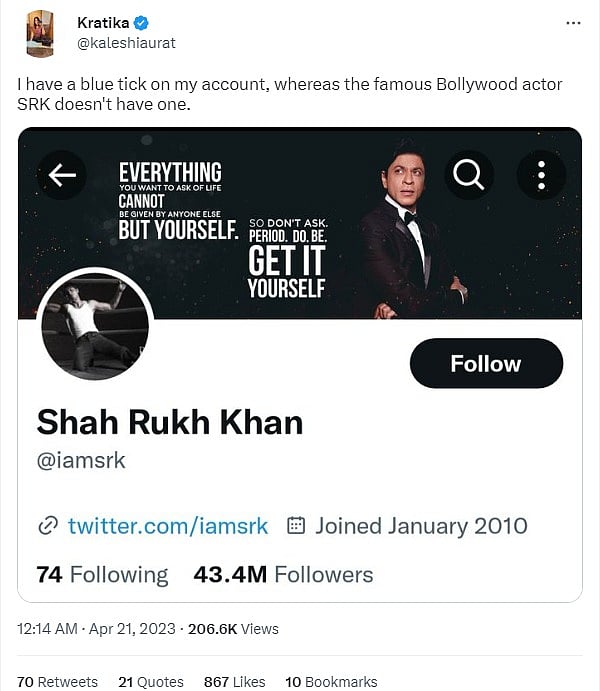
Task: Click the back arrow on the profile banner
Action: point(62,176)
